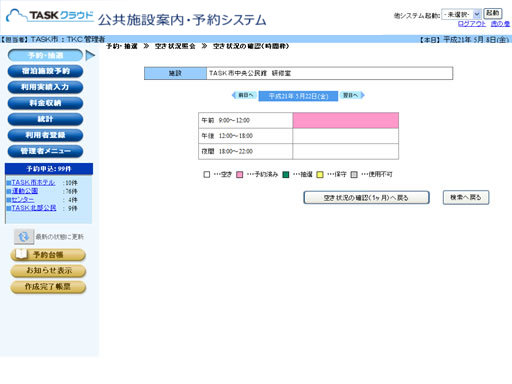Viewport: 512px width, 384px height.
Task: Click the 夜間 18:00~22:00 row label
Action: [246, 152]
